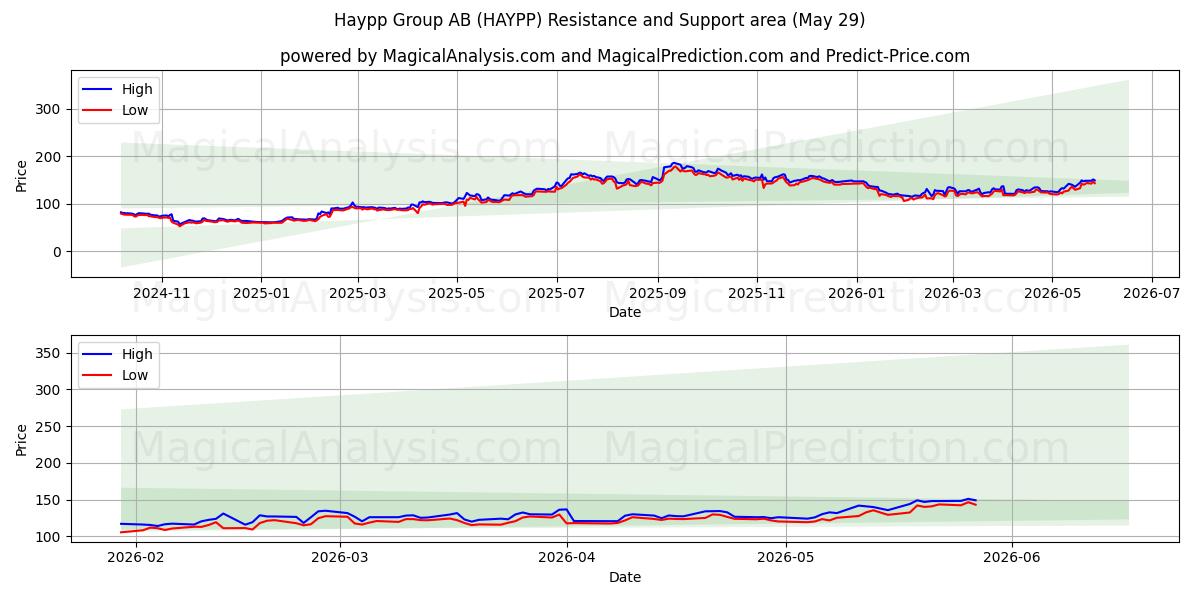Screen dimensions: 1200x600
Task: Click the '2025-01' tick label
Action: pyautogui.click(x=261, y=294)
